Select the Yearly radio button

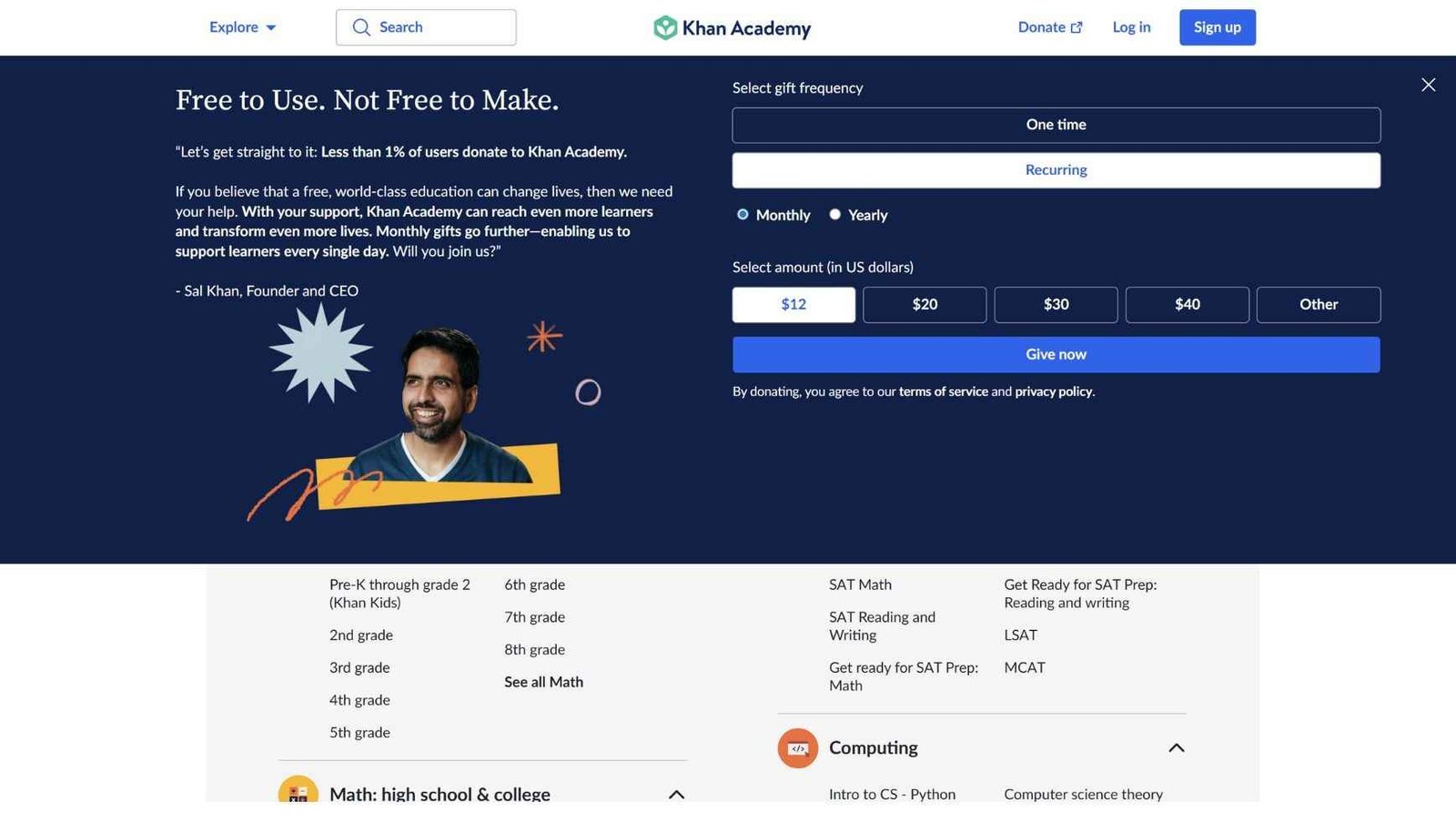[834, 215]
